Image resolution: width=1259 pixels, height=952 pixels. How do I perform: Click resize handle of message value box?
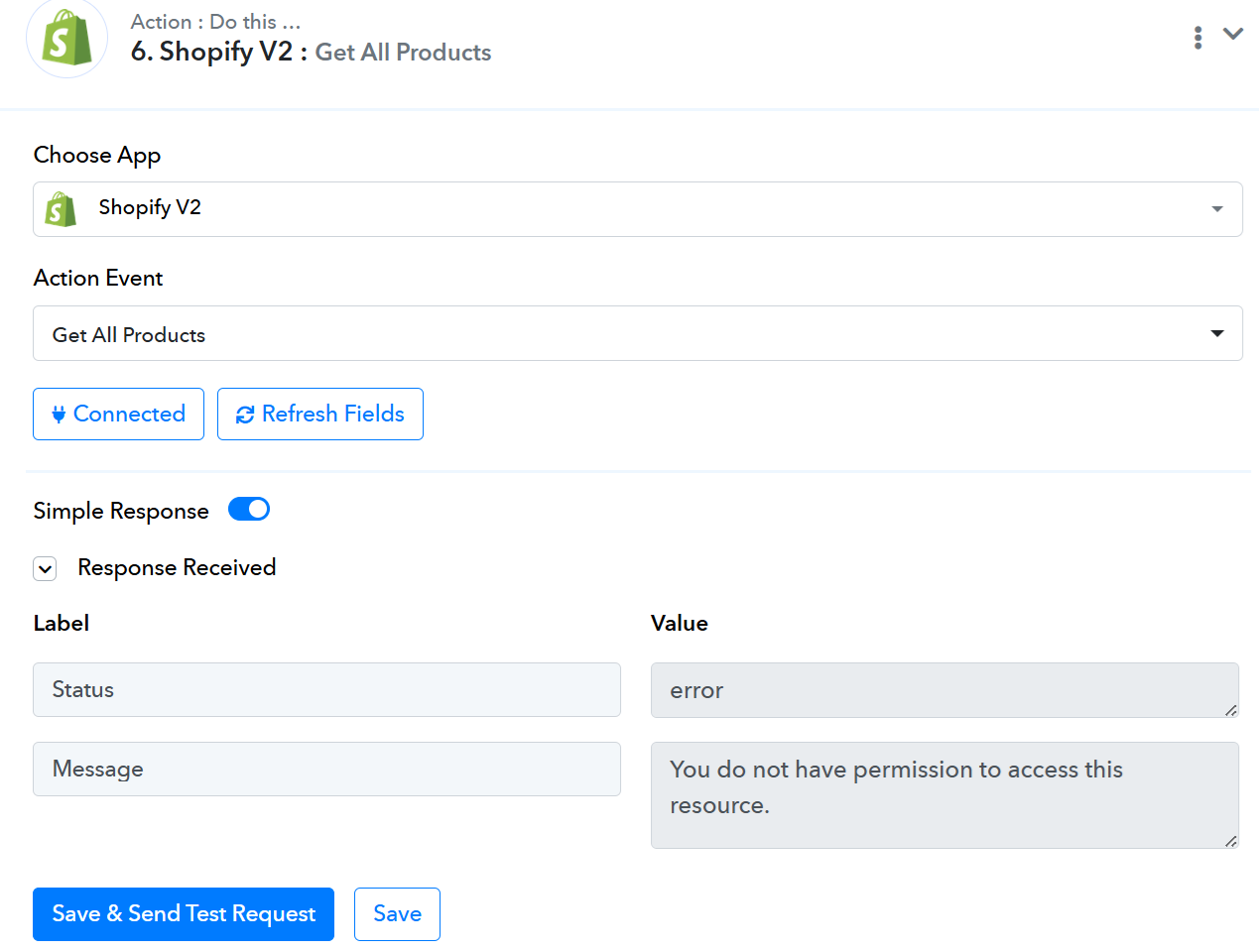click(x=1230, y=840)
